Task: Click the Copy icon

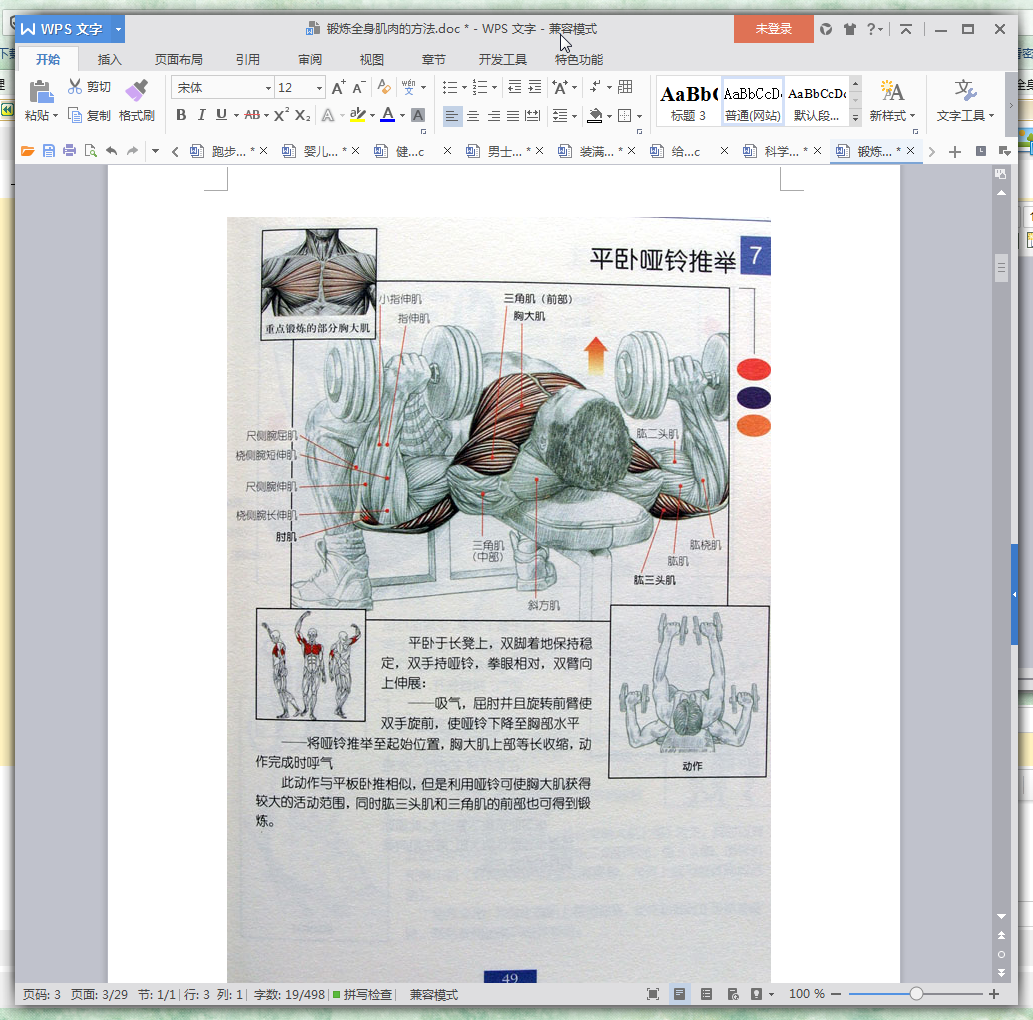Action: coord(74,115)
